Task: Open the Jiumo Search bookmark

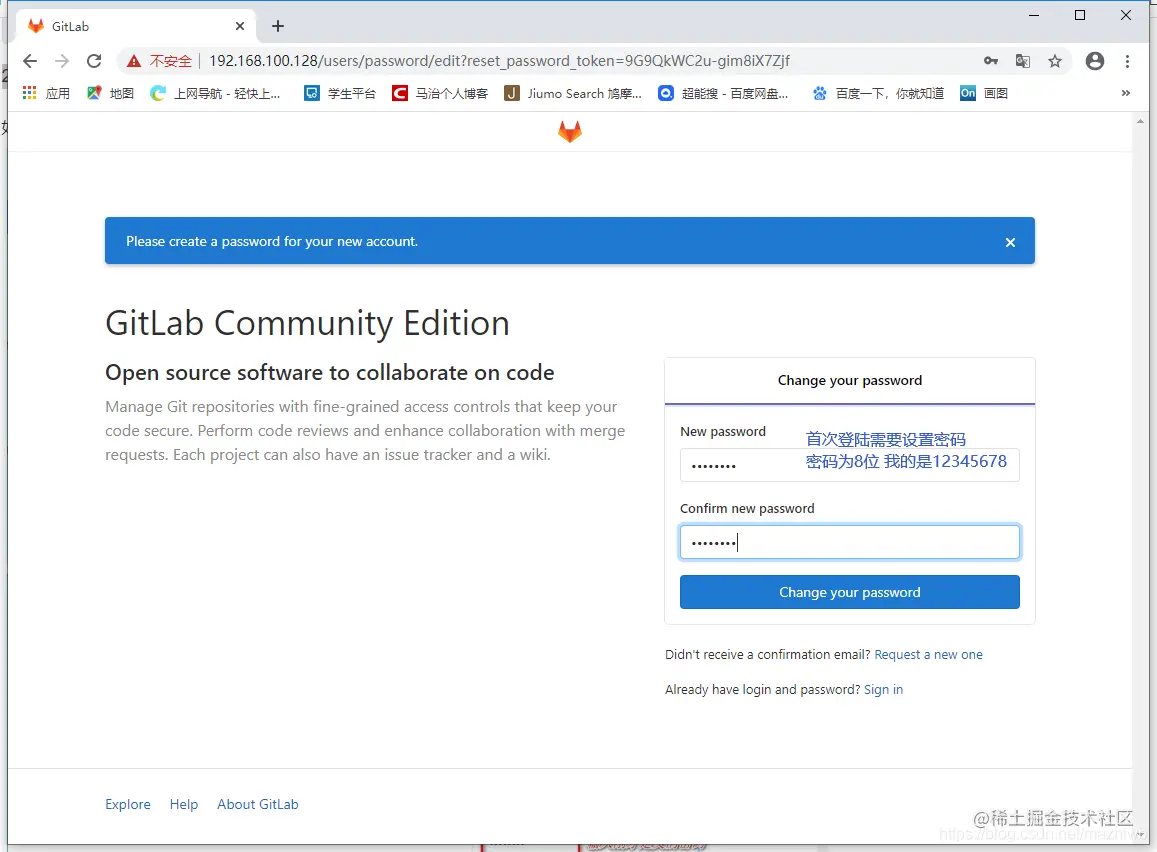Action: pyautogui.click(x=573, y=93)
